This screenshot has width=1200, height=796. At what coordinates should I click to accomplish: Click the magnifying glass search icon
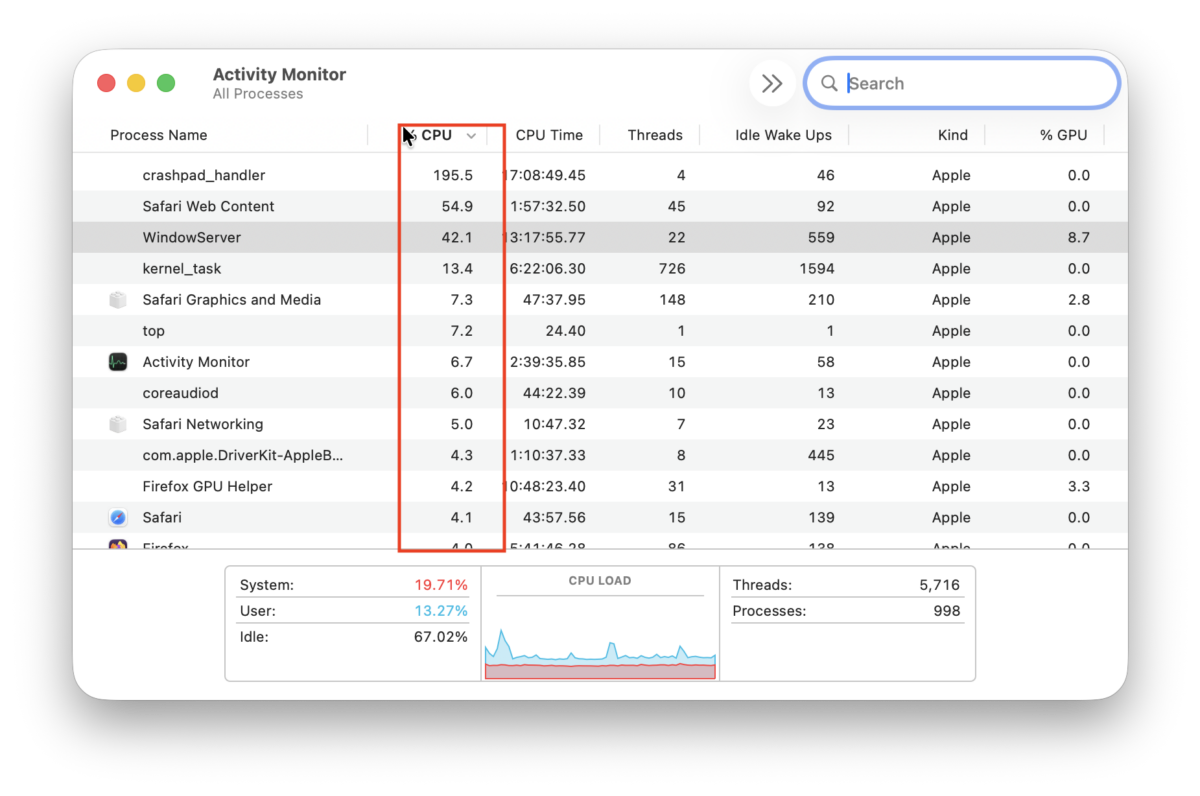(x=829, y=84)
